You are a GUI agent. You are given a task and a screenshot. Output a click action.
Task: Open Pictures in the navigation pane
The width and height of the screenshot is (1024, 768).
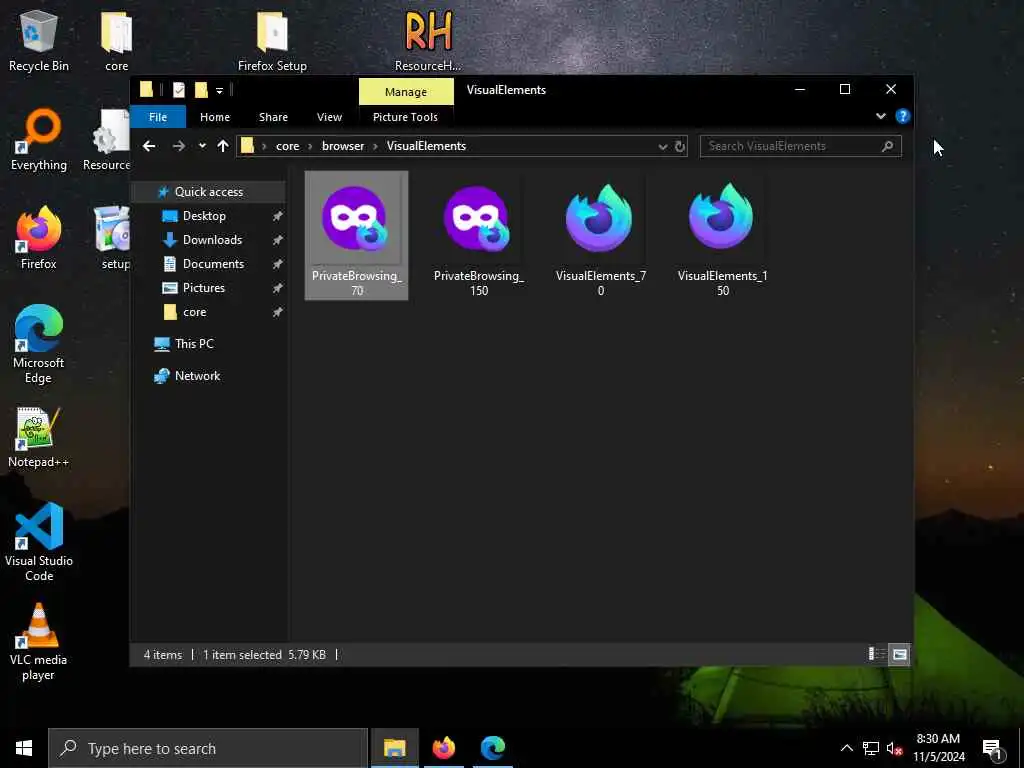pyautogui.click(x=203, y=288)
